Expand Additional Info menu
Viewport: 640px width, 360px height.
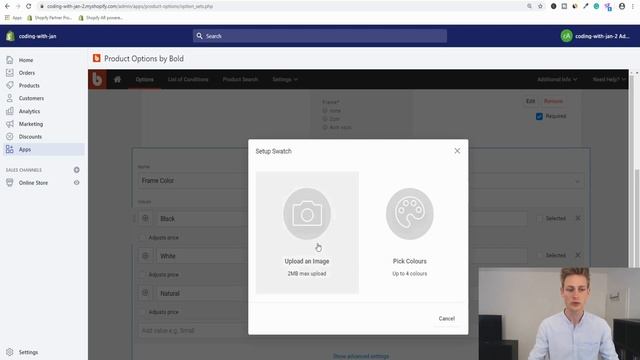(557, 79)
